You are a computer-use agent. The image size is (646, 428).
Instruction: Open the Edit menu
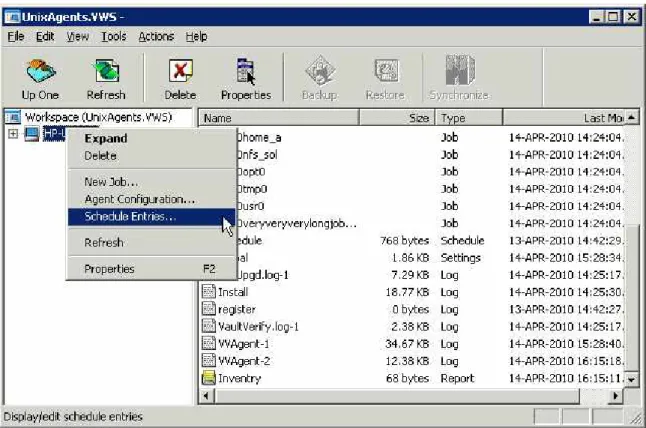click(45, 37)
